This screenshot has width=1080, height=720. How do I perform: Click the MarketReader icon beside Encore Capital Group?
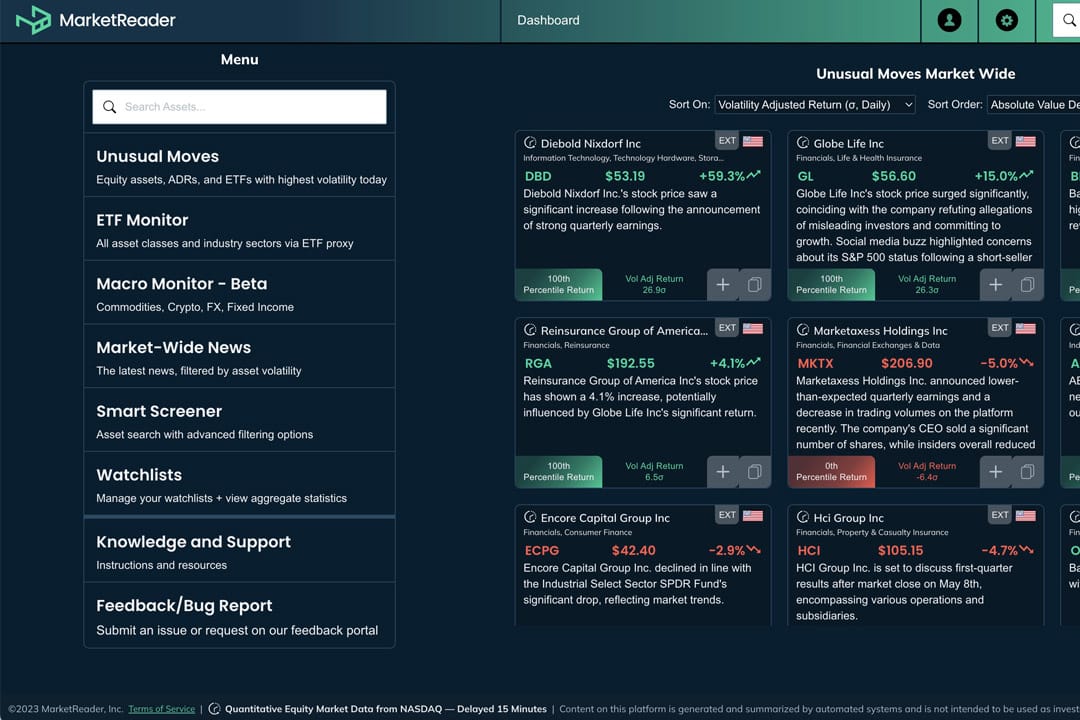tap(530, 517)
